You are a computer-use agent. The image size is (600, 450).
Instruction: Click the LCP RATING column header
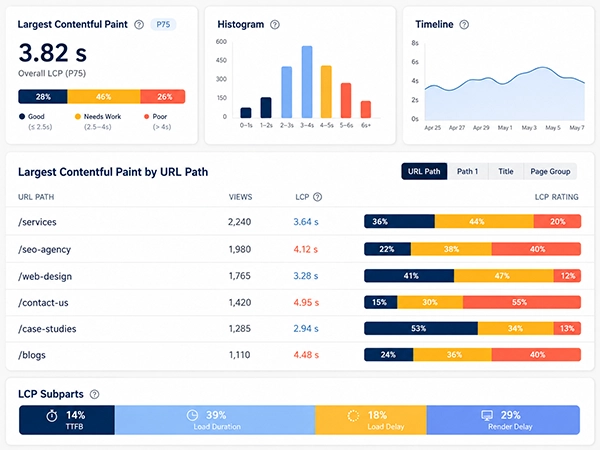556,197
